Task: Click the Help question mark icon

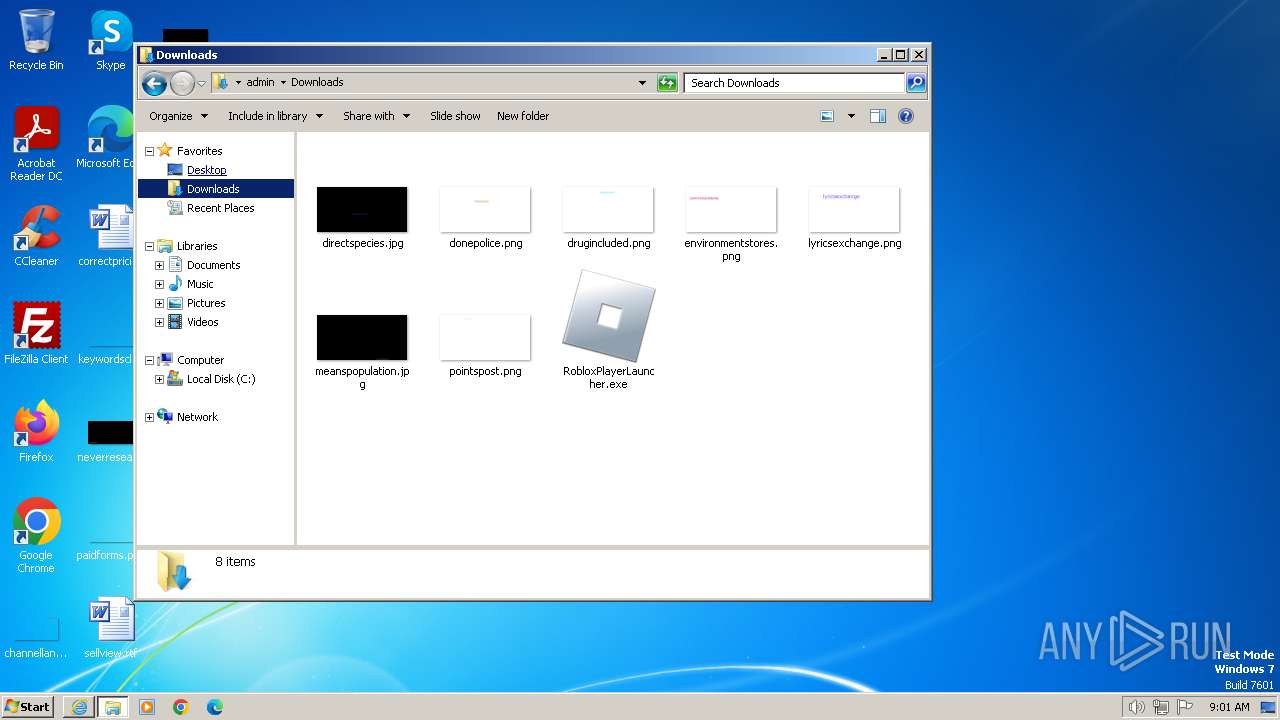Action: point(905,116)
